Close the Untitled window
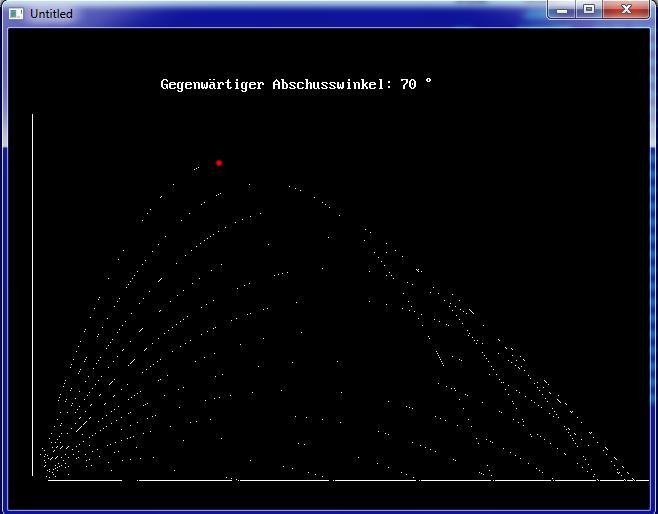The height and width of the screenshot is (514, 658). 626,9
